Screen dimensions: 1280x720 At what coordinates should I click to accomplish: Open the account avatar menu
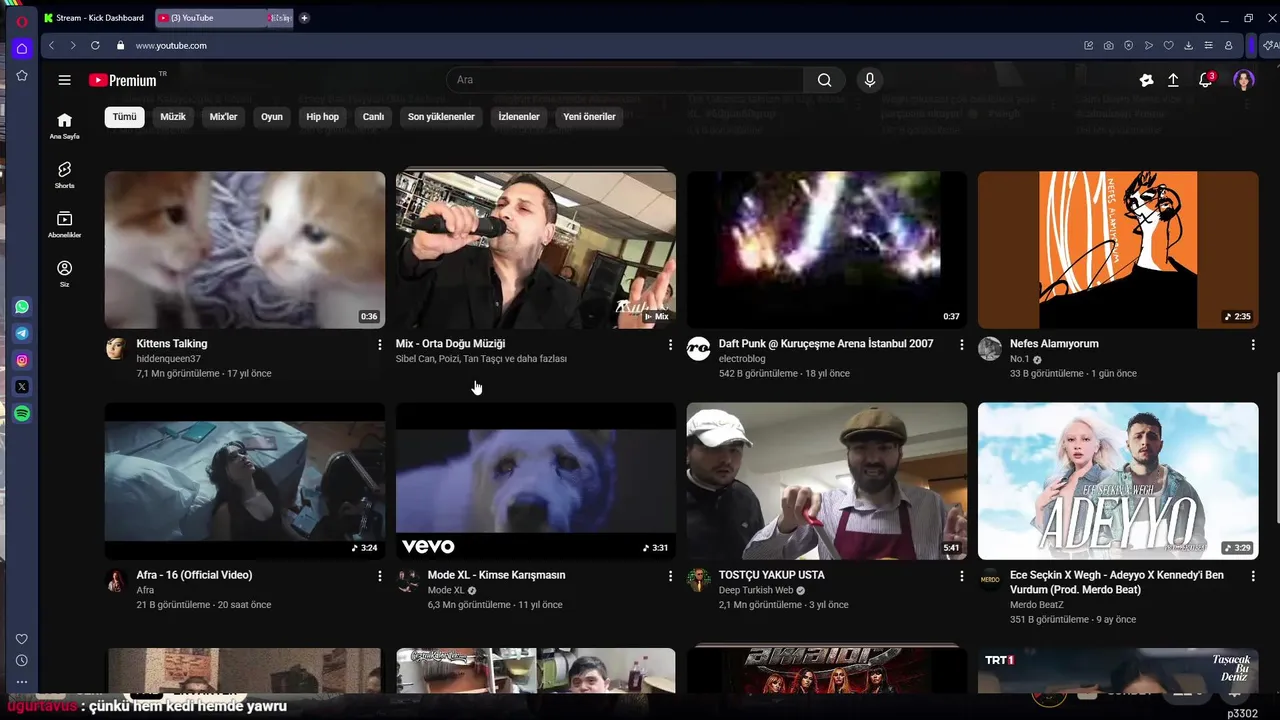point(1244,80)
